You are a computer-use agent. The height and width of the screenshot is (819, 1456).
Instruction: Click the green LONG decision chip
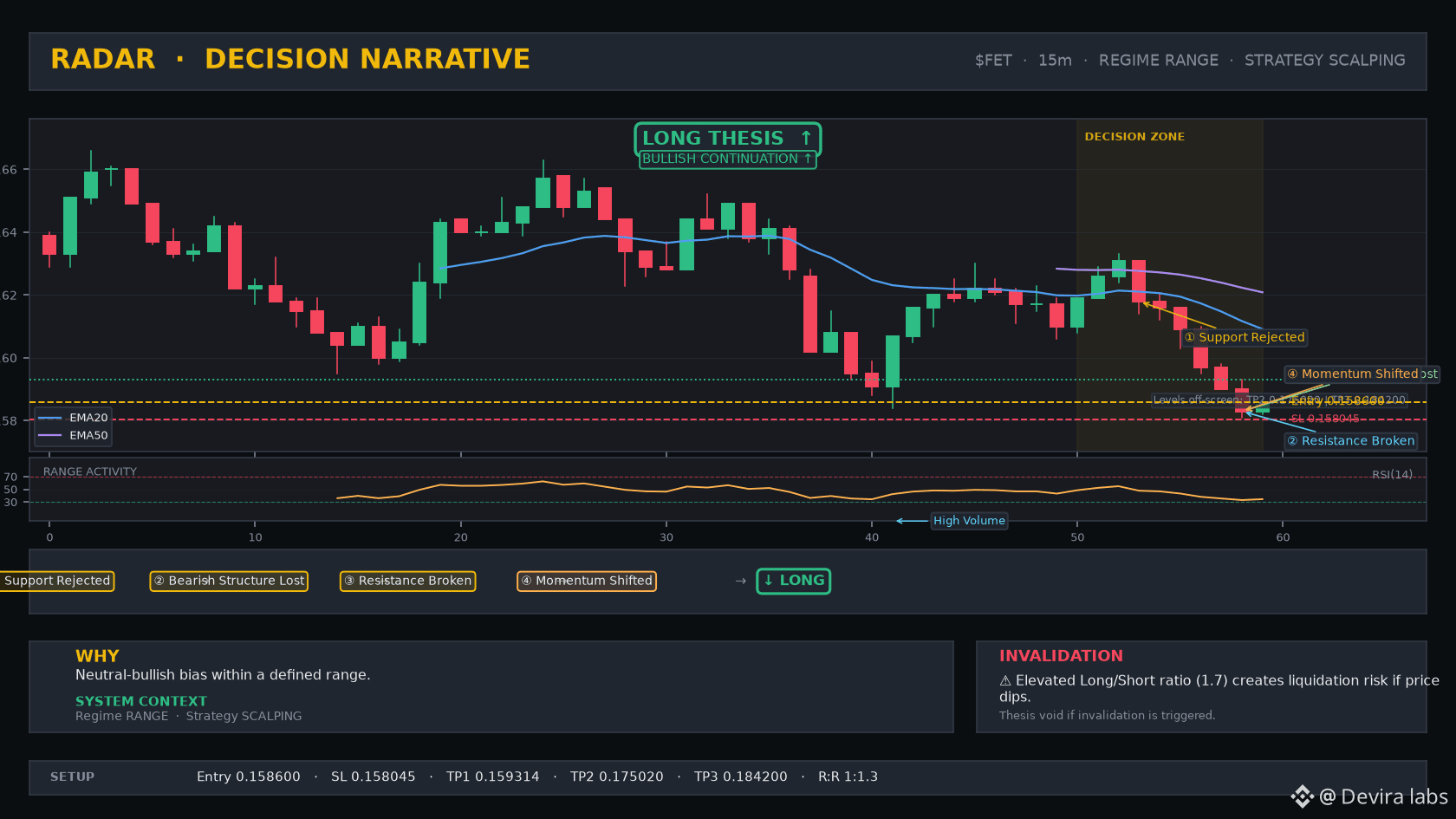[793, 581]
